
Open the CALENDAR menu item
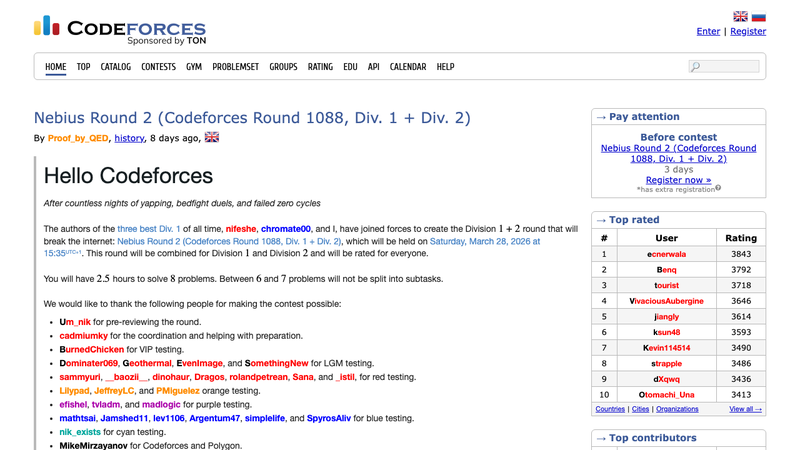coord(408,67)
